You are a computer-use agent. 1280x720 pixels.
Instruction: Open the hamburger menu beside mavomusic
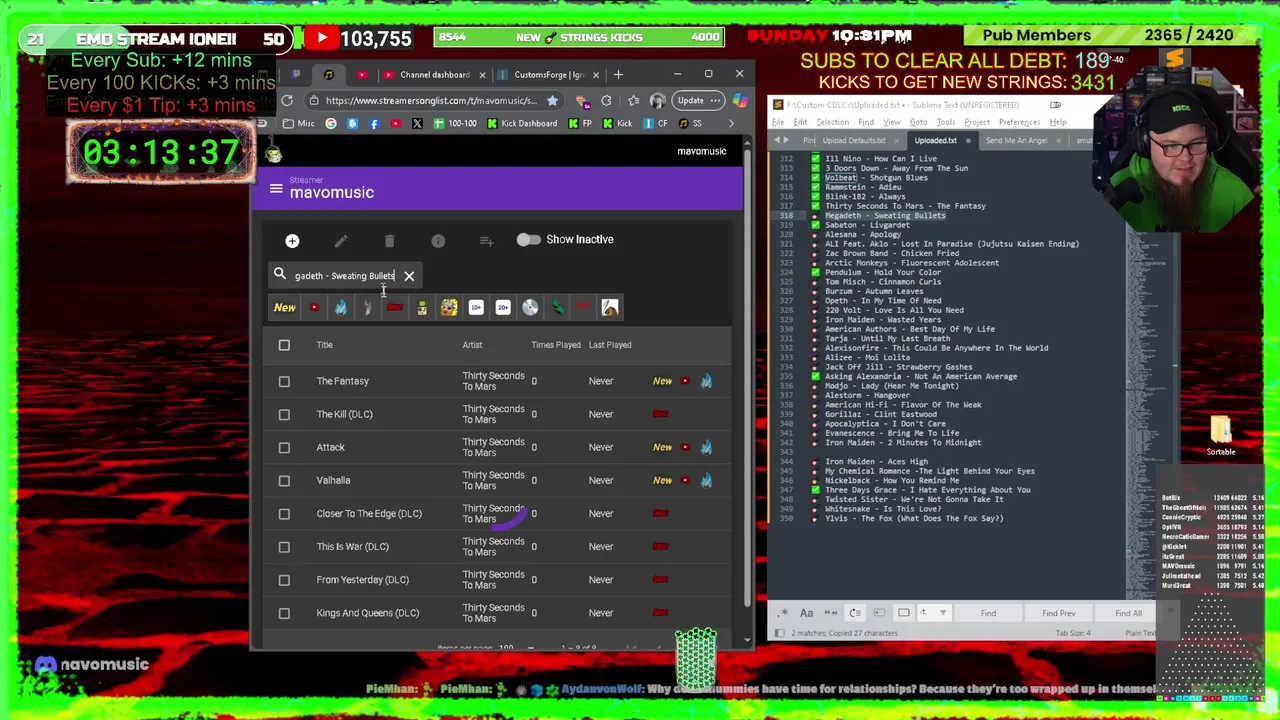tap(276, 188)
